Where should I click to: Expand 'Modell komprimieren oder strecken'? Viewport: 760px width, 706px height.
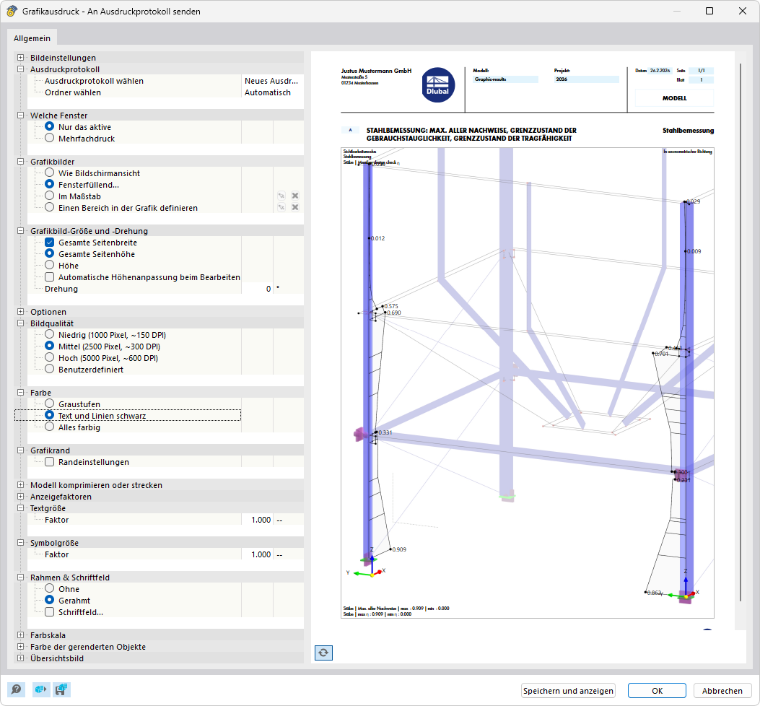coord(20,485)
